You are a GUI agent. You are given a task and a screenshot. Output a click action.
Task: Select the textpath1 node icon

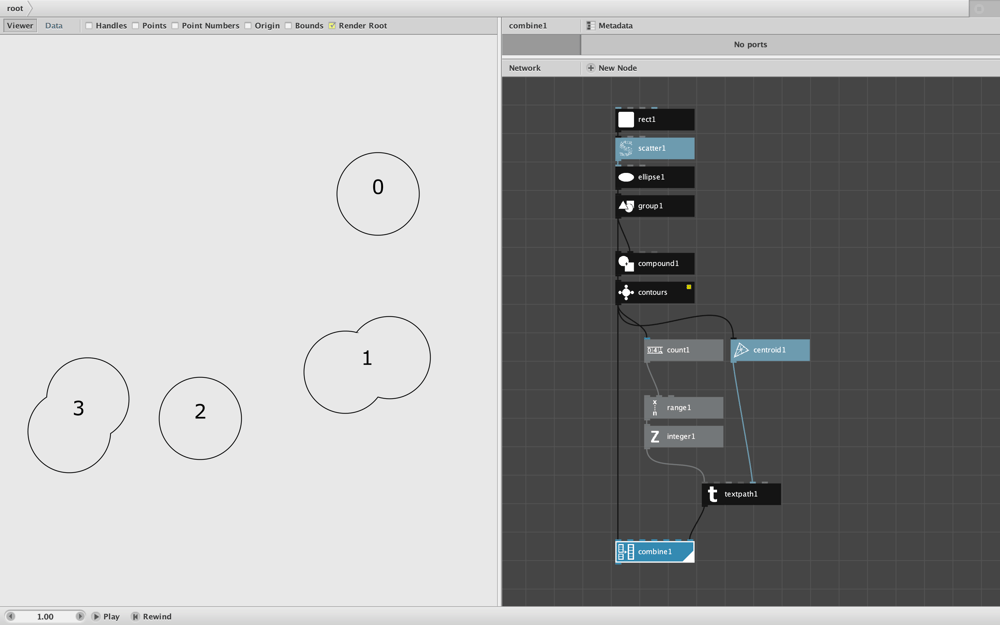tap(712, 494)
